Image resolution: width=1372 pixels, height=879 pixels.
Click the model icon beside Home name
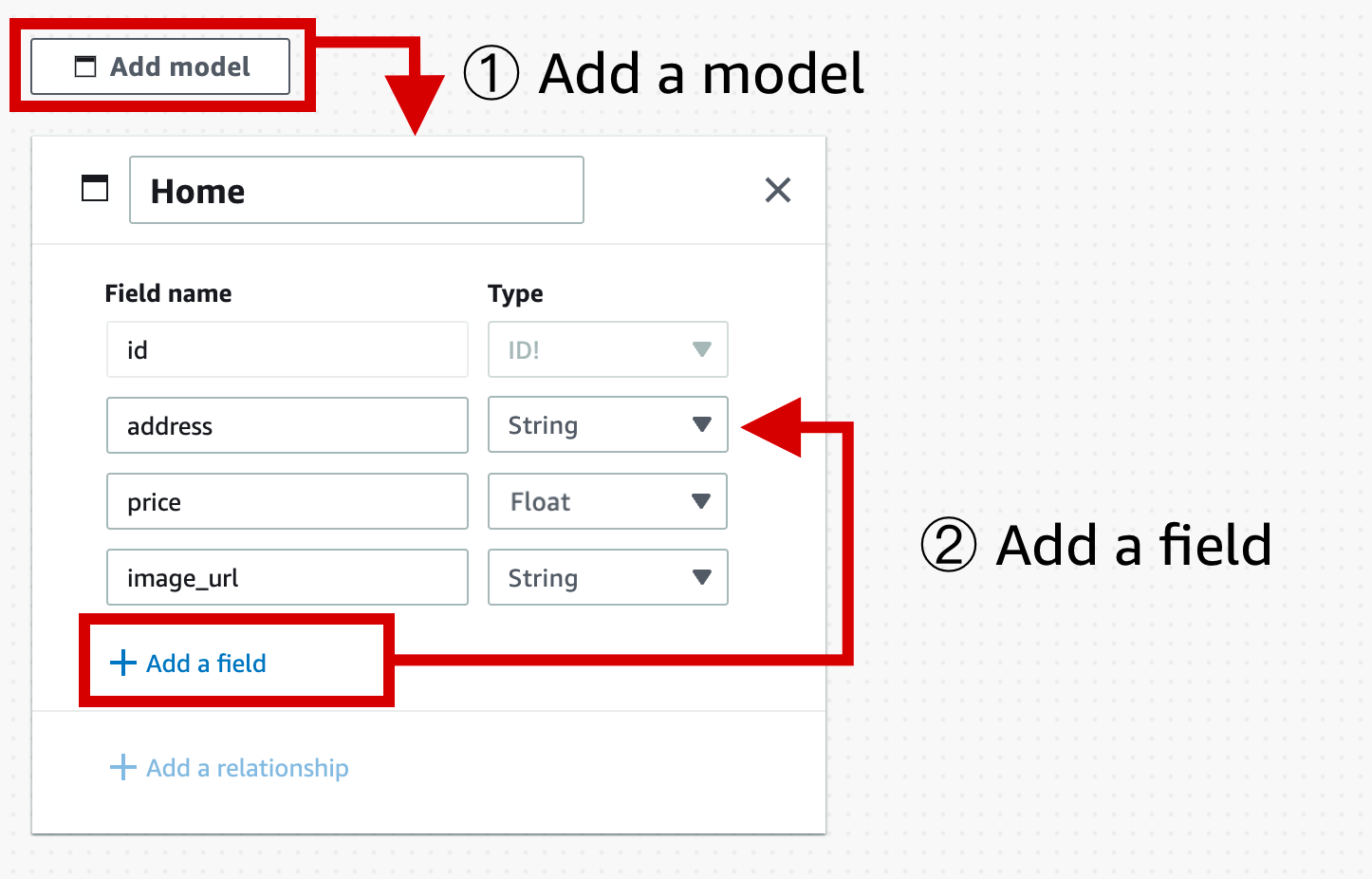pyautogui.click(x=95, y=188)
